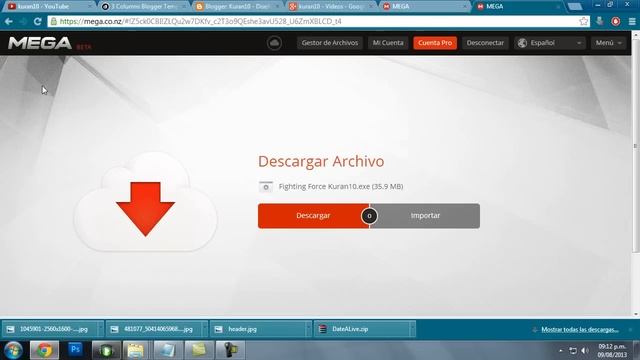The image size is (640, 360).
Task: Switch to the kuran10 - Videos Google+ tab
Action: [329, 7]
